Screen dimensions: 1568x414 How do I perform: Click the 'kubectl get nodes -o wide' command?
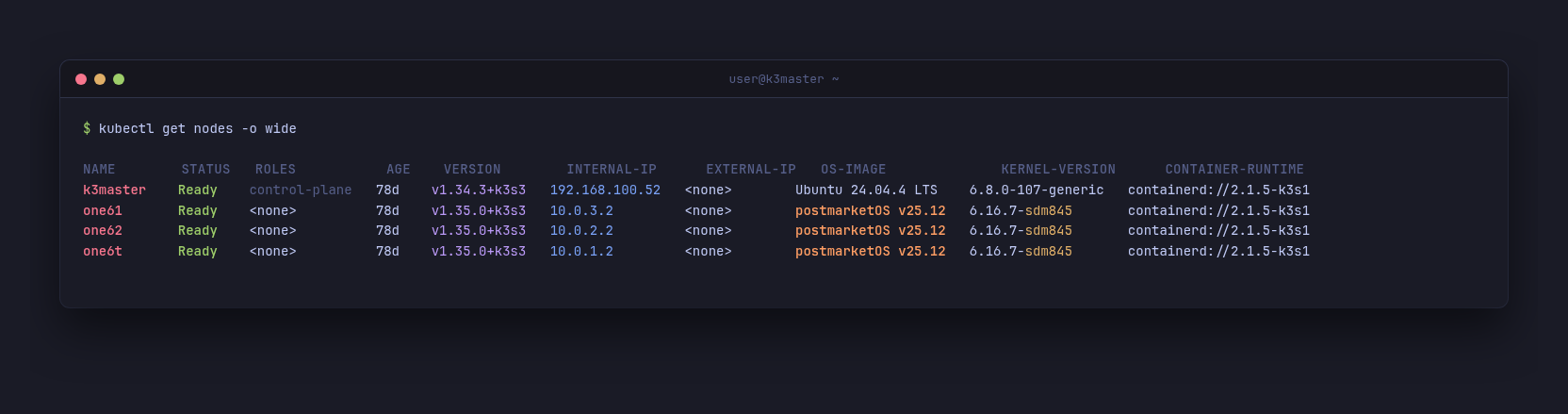pos(198,128)
